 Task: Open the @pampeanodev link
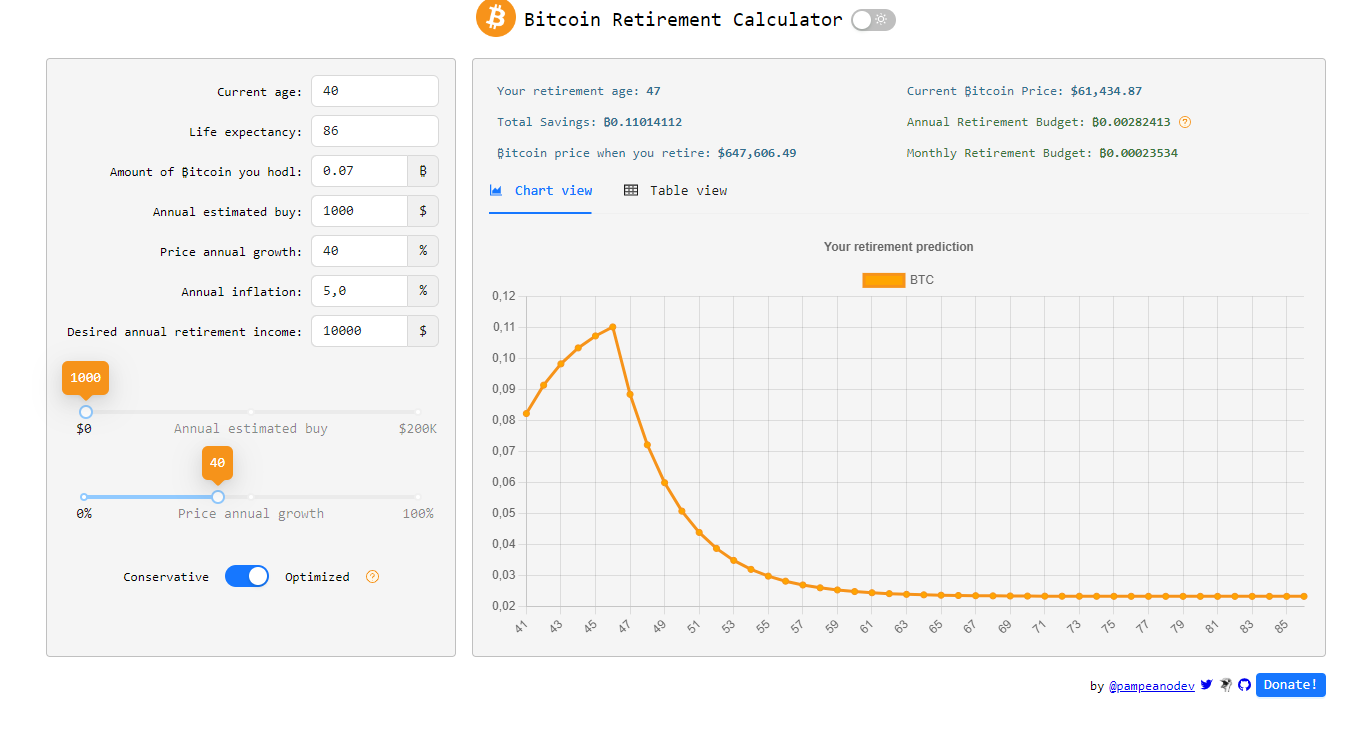1151,686
